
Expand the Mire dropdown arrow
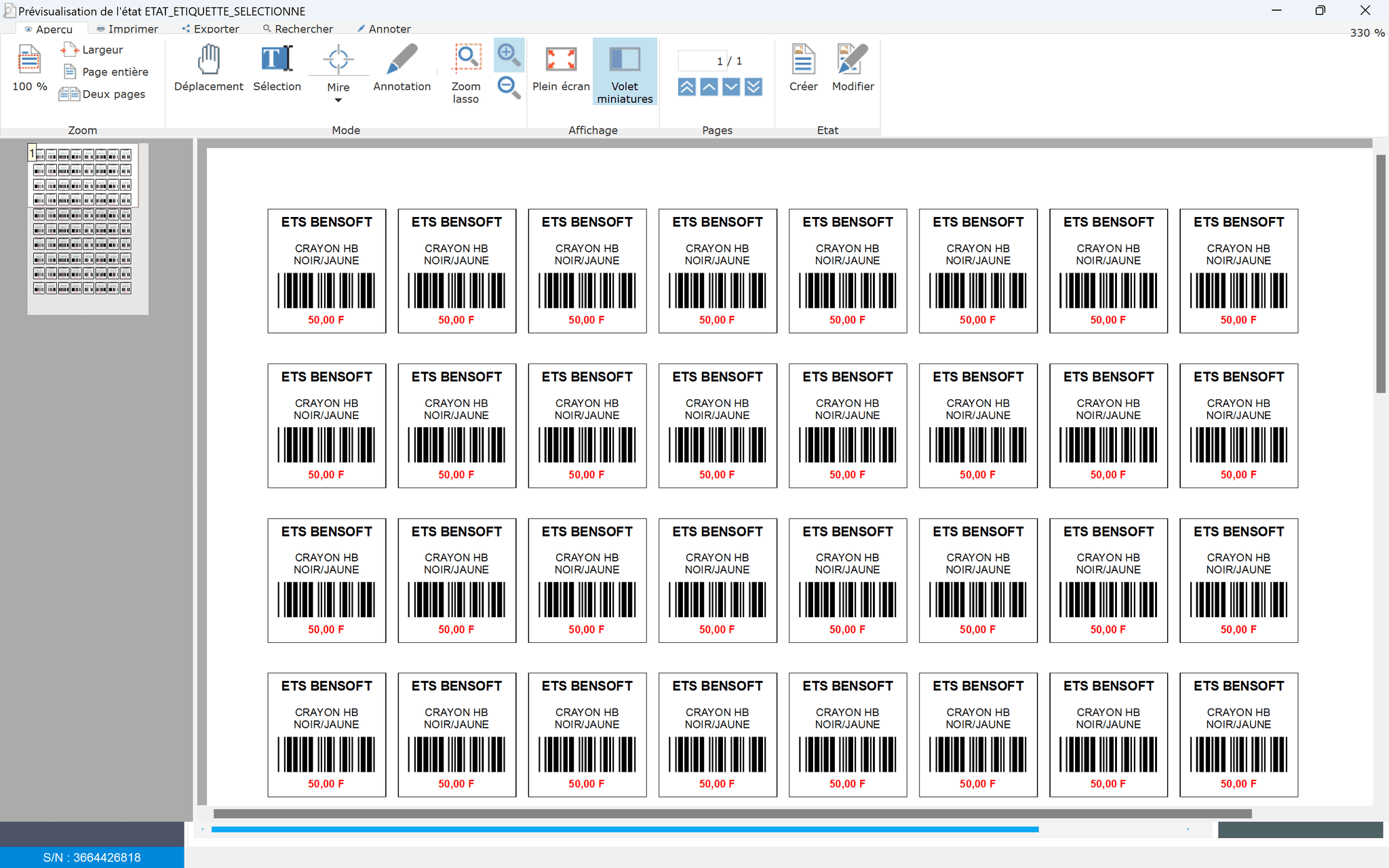[338, 100]
